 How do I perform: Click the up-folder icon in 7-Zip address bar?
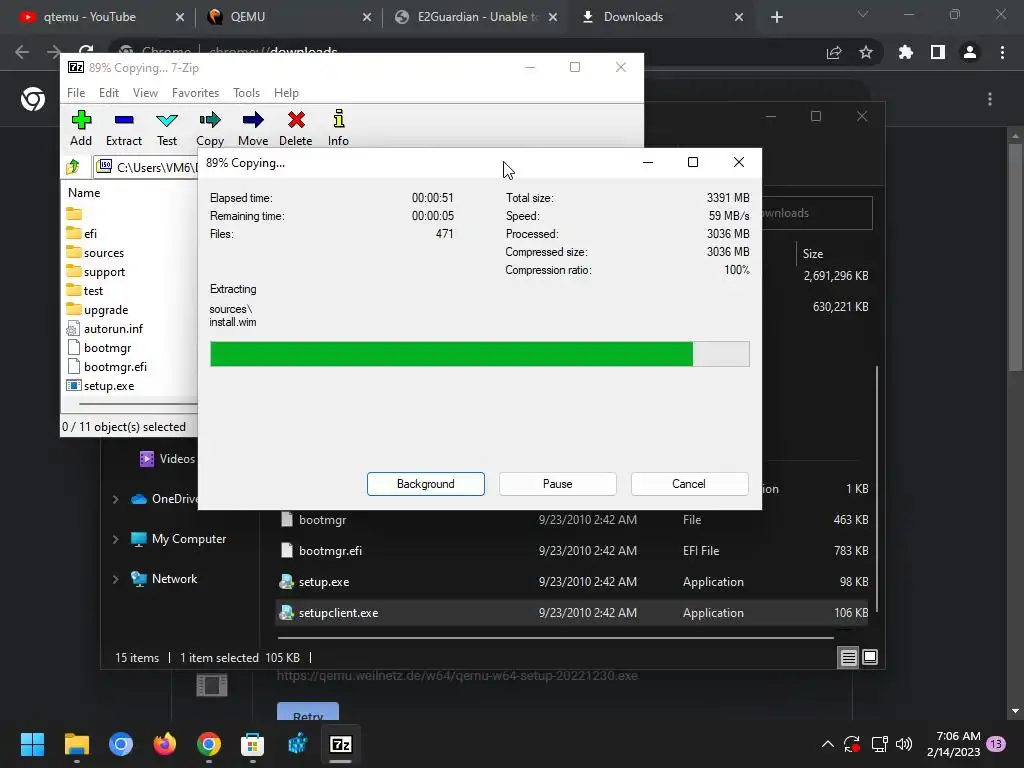(x=73, y=167)
